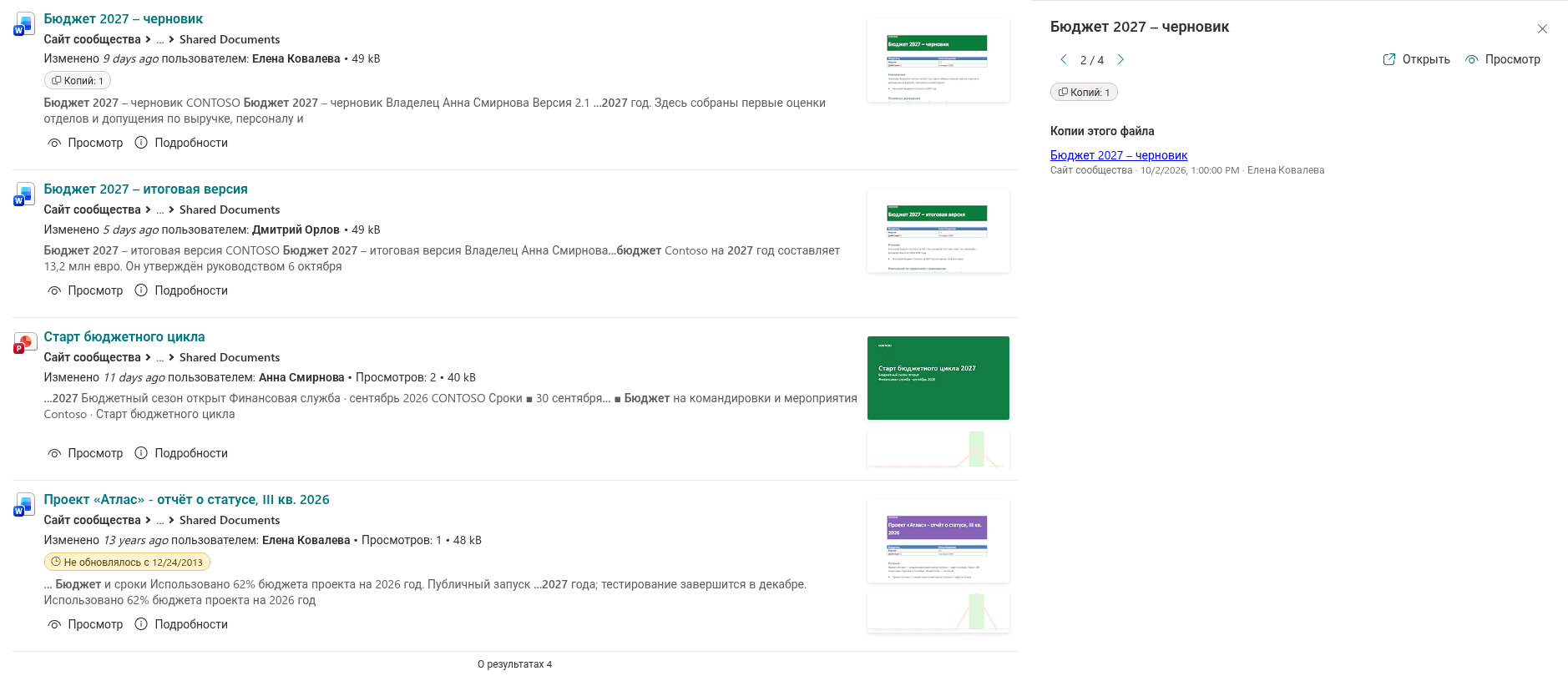This screenshot has height=676, width=1568.
Task: Click Просмотр in the details panel header
Action: click(x=1503, y=59)
